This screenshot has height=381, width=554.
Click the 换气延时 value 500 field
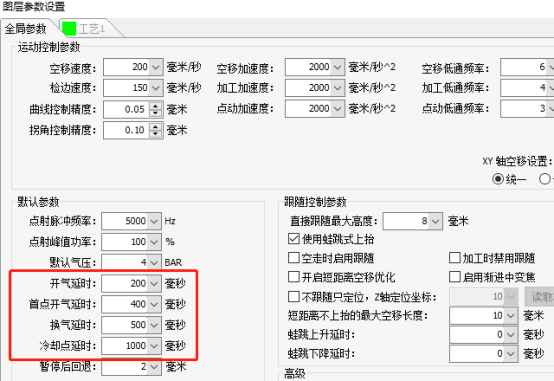click(125, 325)
